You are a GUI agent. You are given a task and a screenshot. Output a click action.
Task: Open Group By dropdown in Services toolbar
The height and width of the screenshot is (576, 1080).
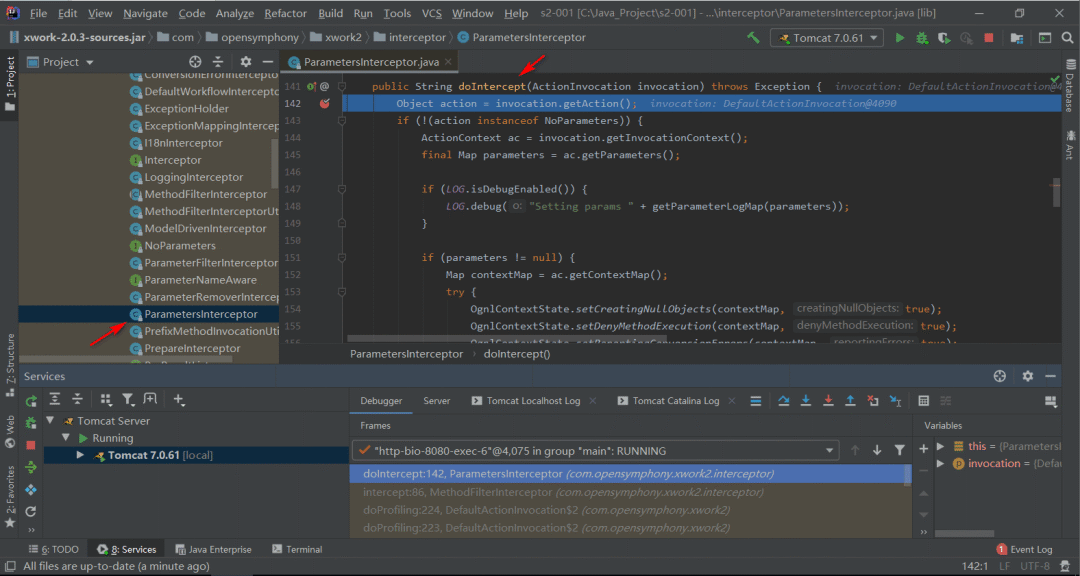(x=105, y=399)
